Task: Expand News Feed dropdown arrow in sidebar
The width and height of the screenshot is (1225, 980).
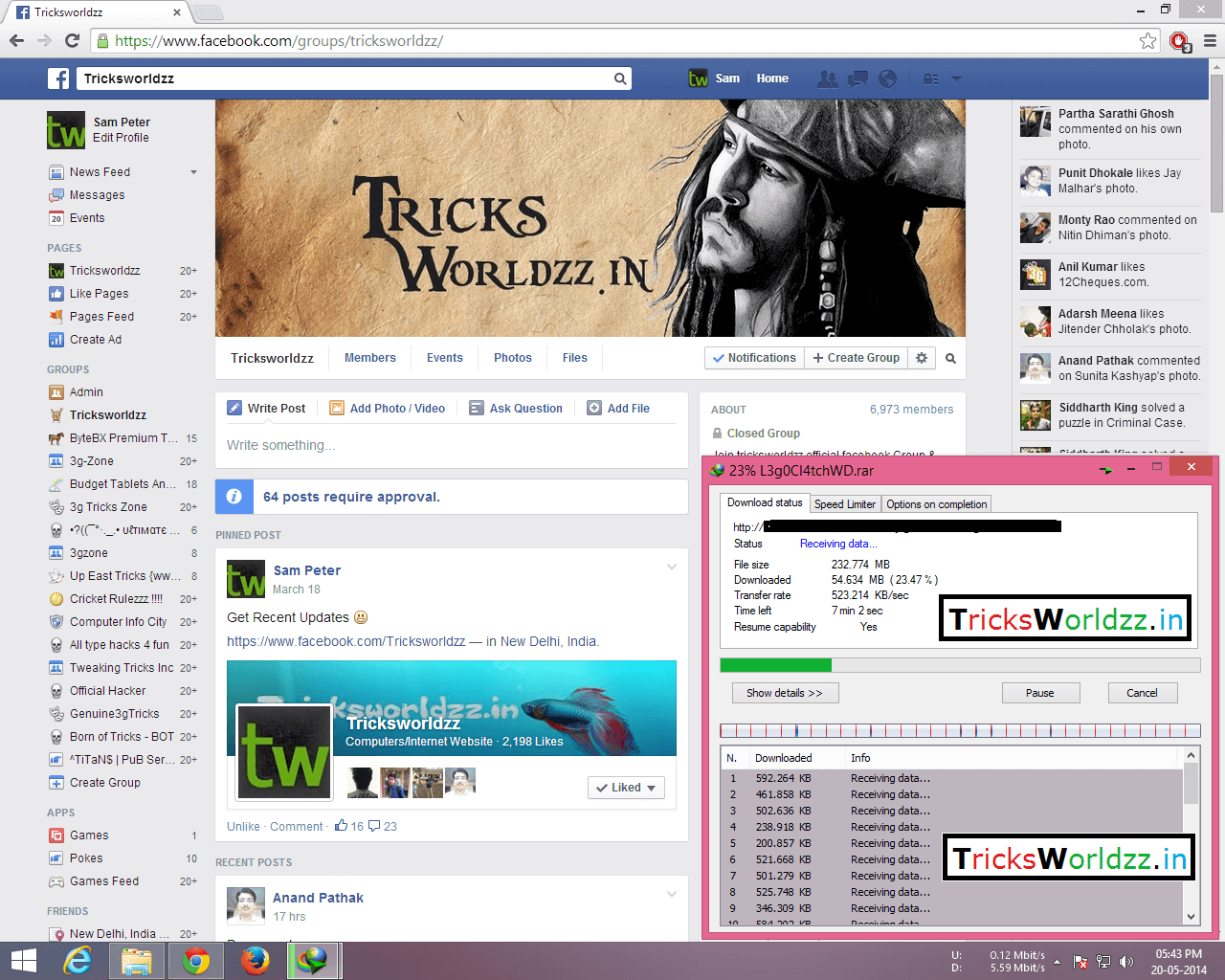Action: pyautogui.click(x=193, y=172)
